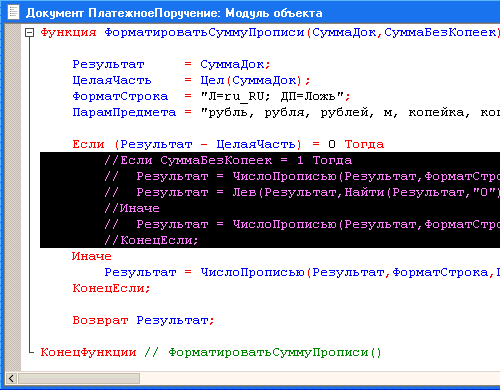Click 'Результат;' in the Возврат line

point(175,320)
